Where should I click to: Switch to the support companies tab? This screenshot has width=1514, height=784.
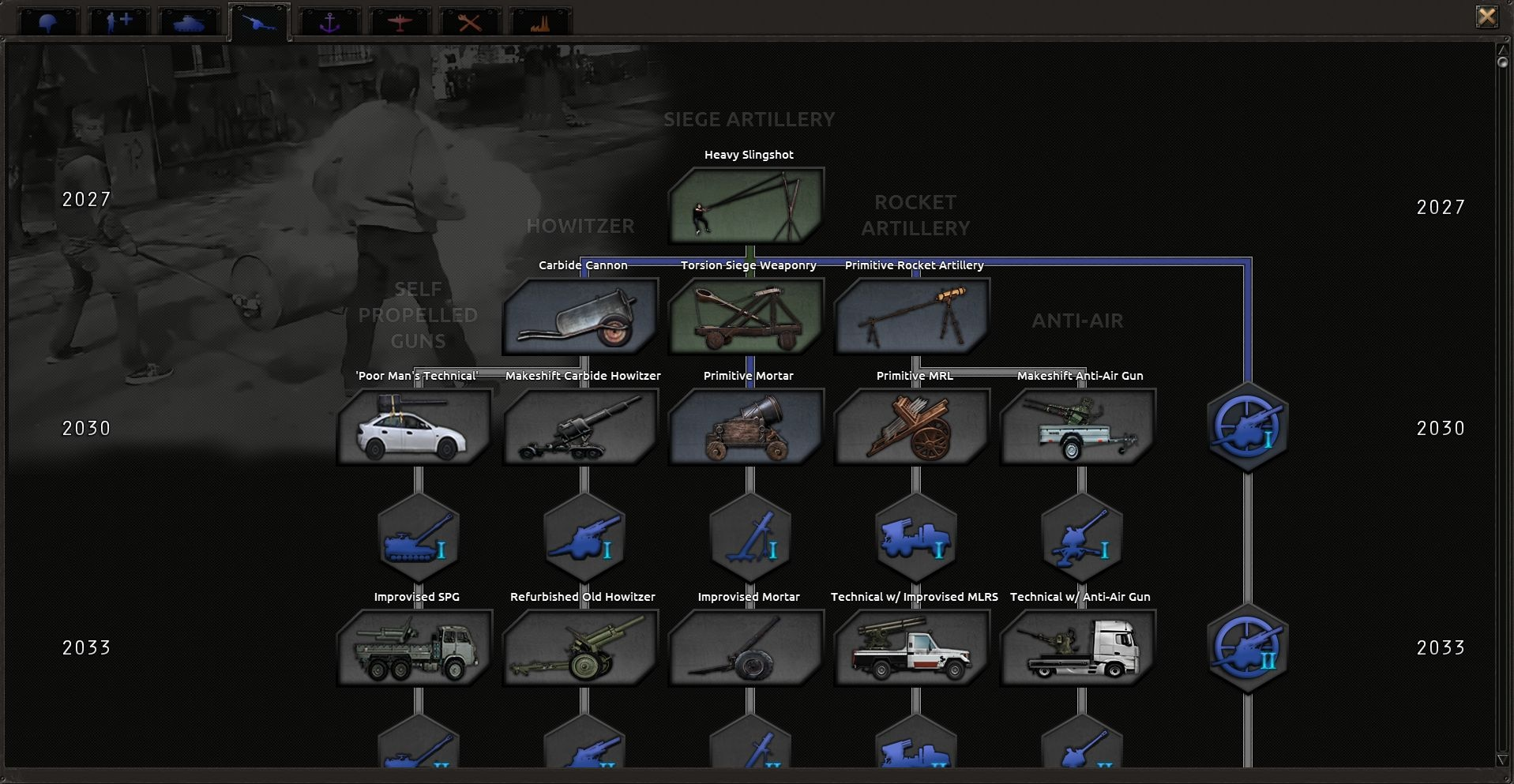[x=119, y=21]
